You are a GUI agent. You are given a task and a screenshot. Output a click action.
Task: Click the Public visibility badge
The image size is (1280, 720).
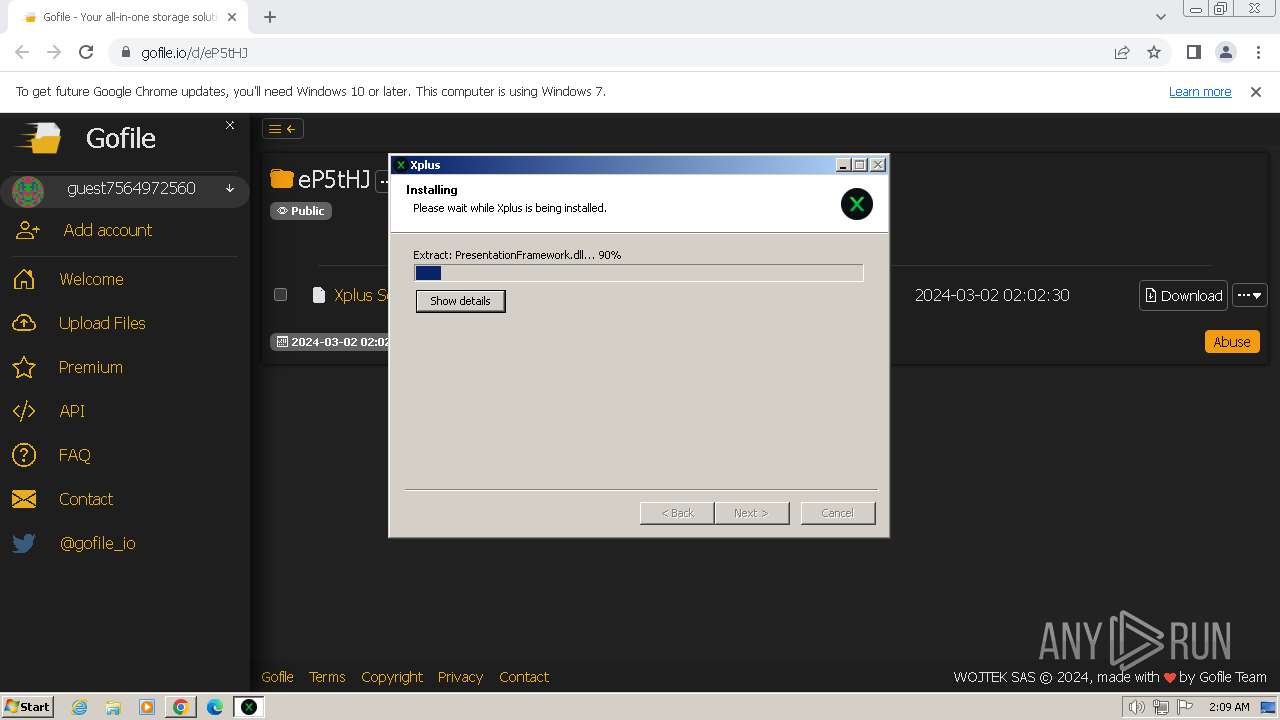click(301, 211)
